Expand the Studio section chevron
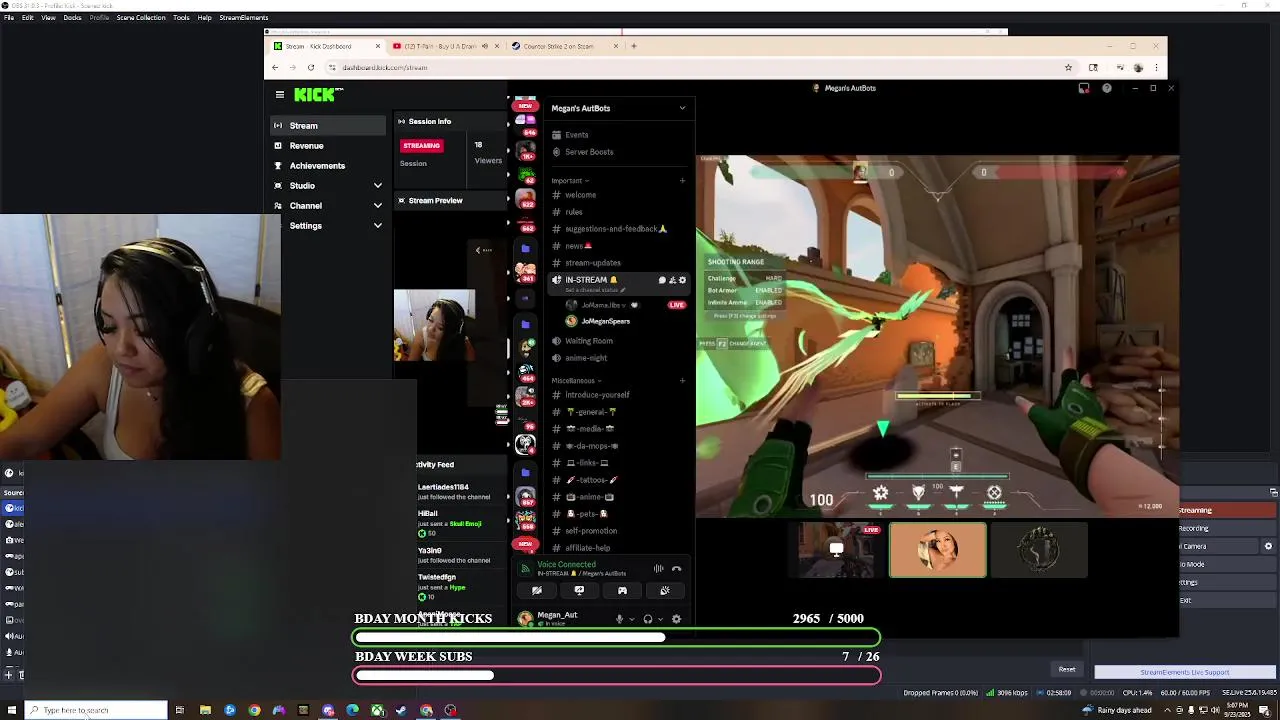 (378, 186)
